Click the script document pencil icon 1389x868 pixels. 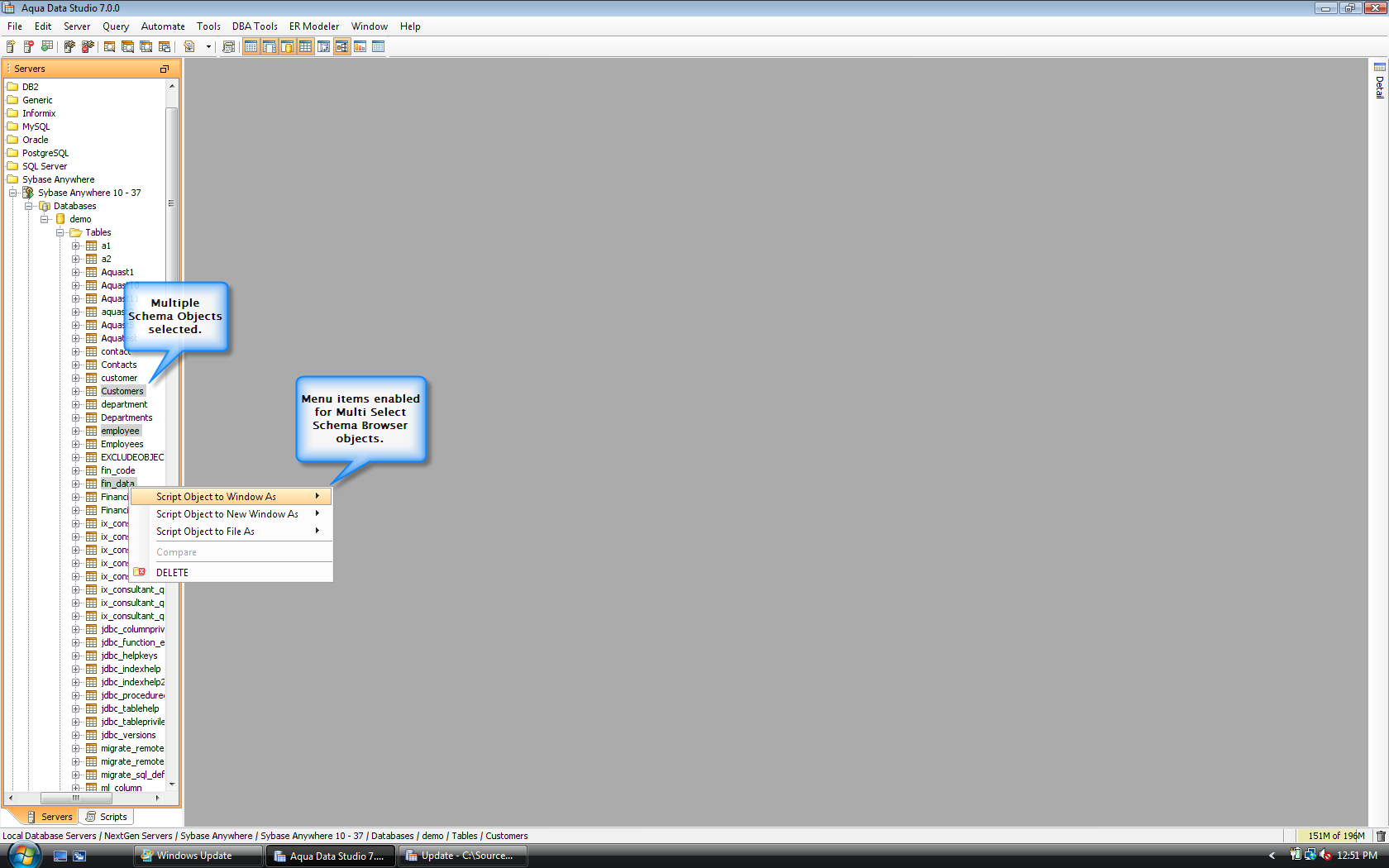[x=189, y=46]
